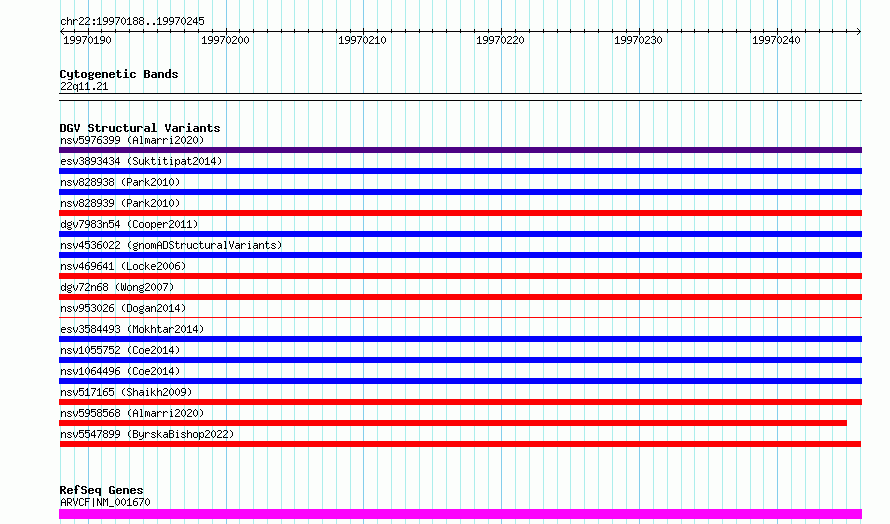The image size is (890, 524).
Task: Click the blue esv3893434 variant bar
Action: point(460,171)
